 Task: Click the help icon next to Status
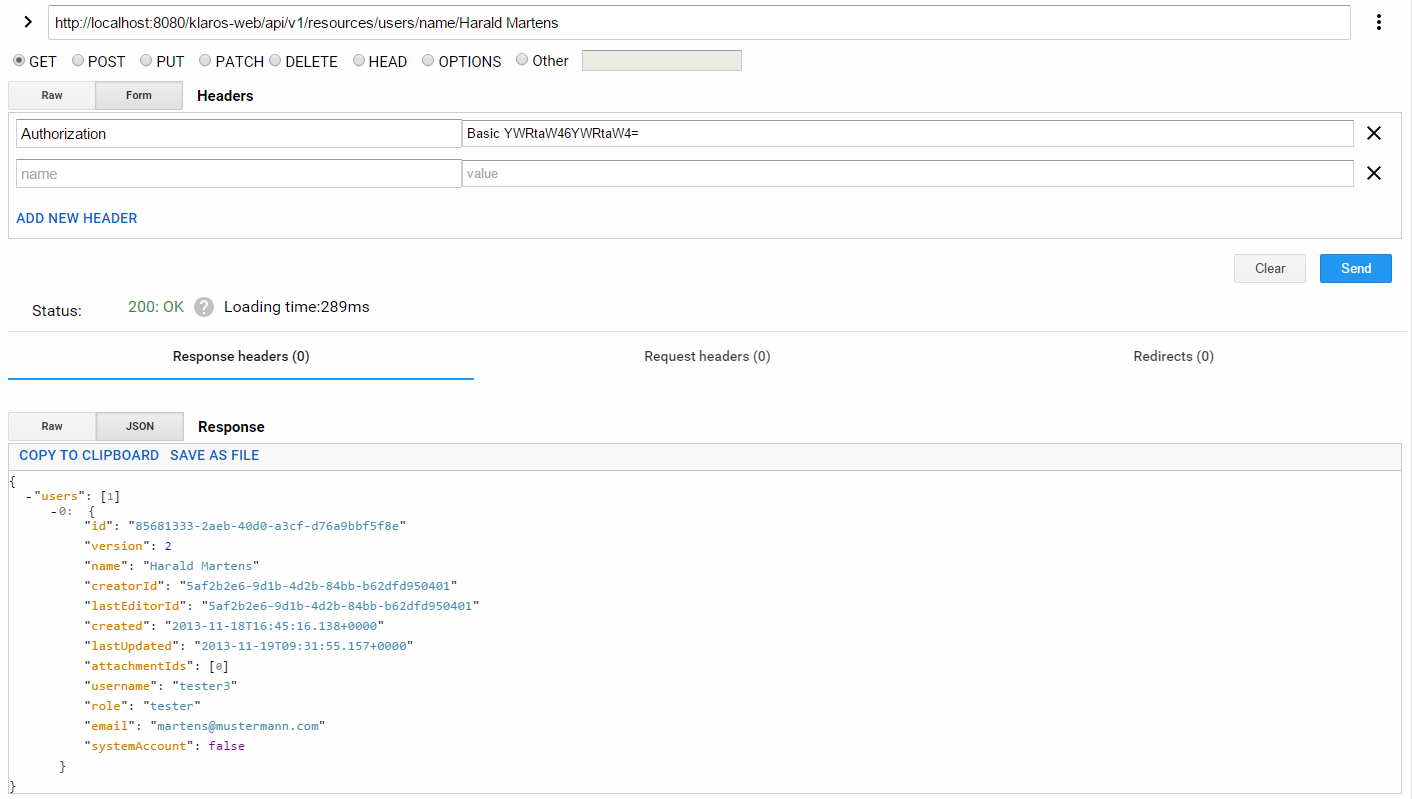pos(203,307)
